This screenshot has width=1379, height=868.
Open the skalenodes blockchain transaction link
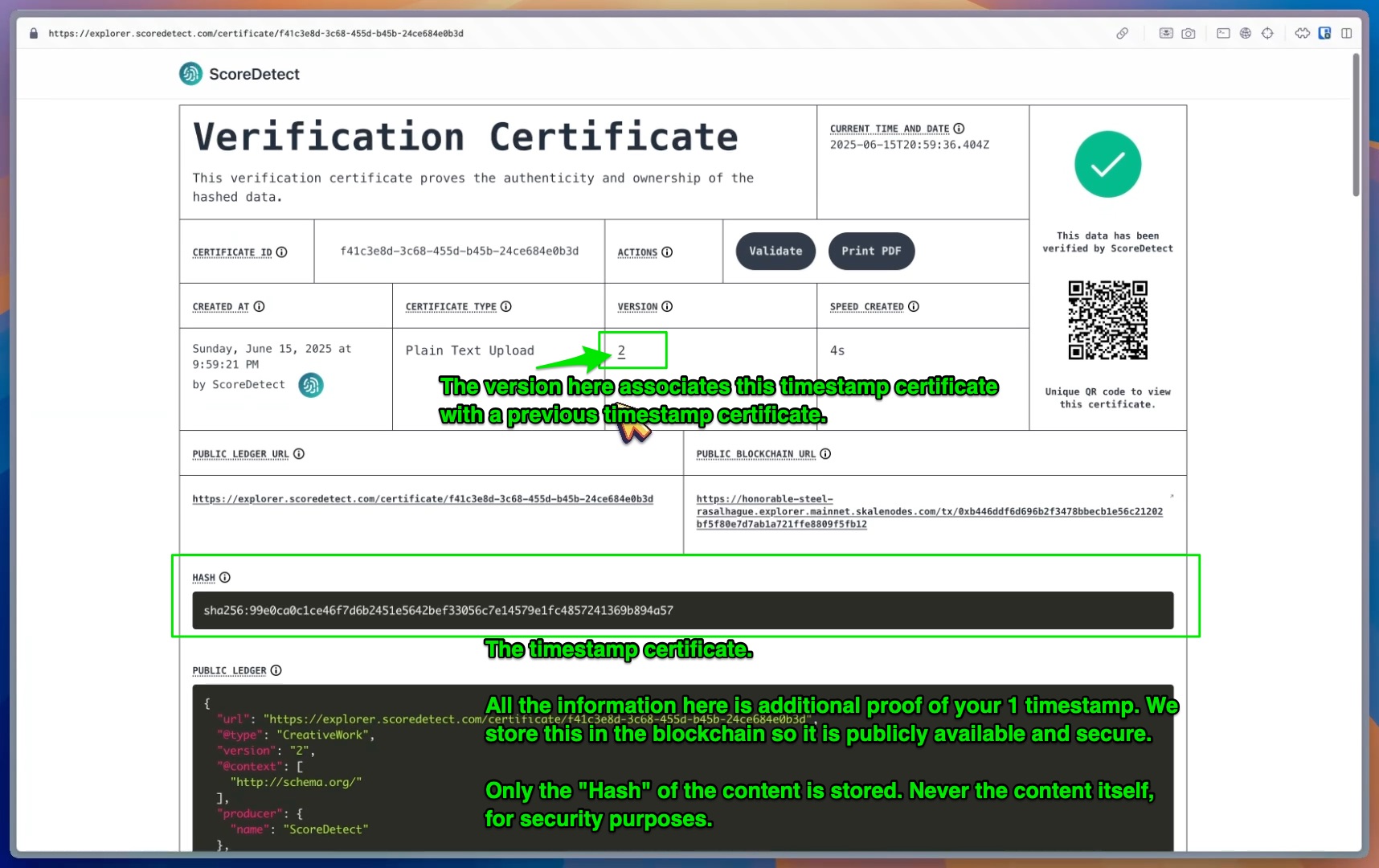(x=929, y=512)
